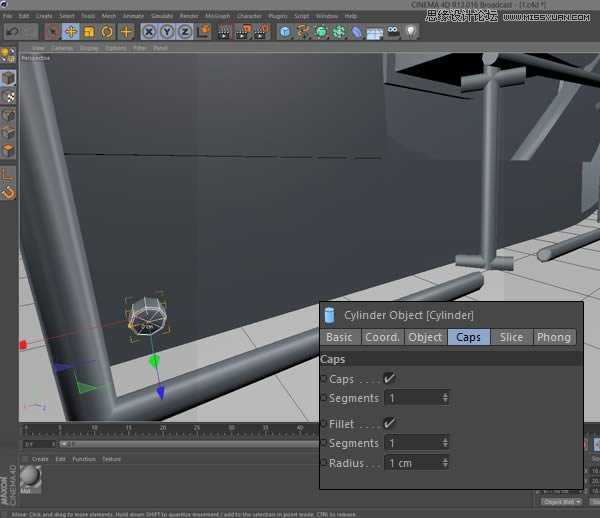Open the Phong tab
The width and height of the screenshot is (600, 518).
click(553, 337)
